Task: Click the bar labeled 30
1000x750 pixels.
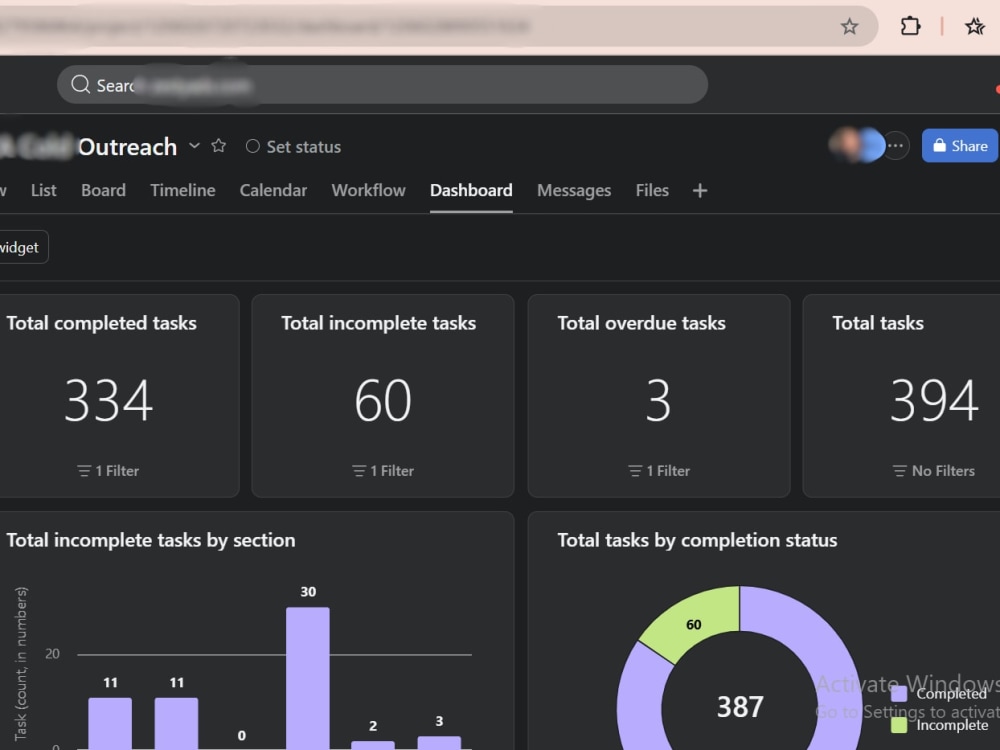Action: point(308,679)
